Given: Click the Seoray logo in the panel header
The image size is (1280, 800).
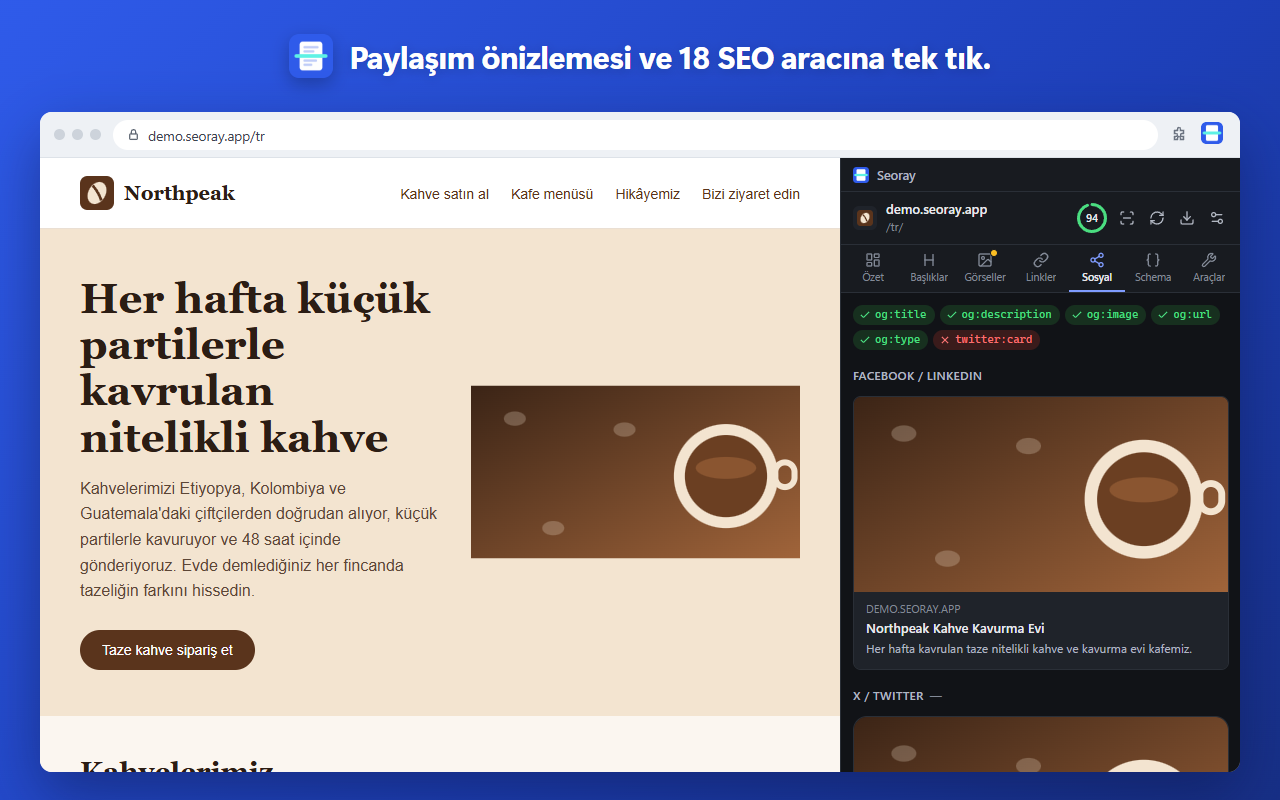Looking at the screenshot, I should pos(861,175).
